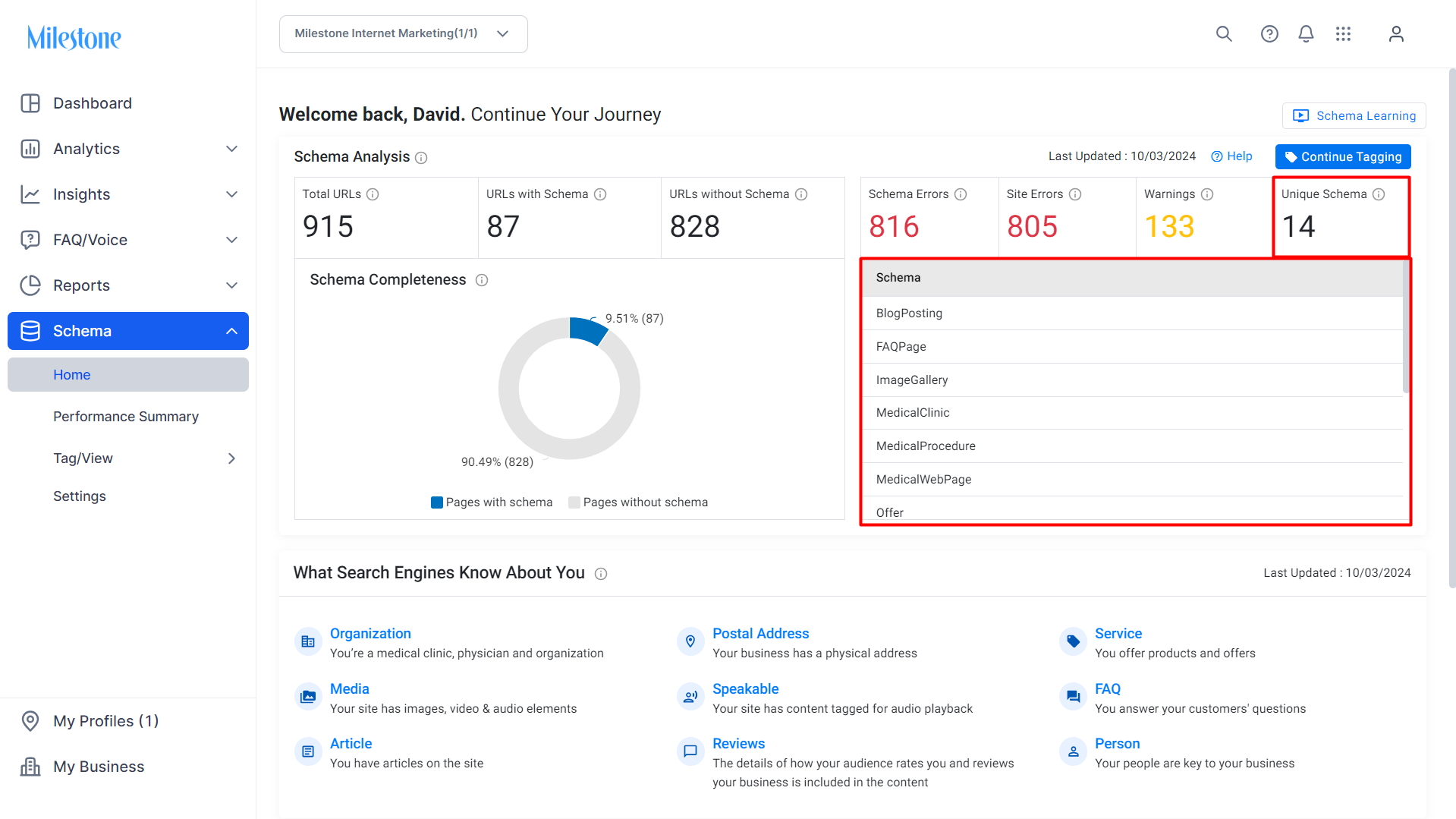
Task: Click the Dashboard sidebar icon
Action: (30, 103)
